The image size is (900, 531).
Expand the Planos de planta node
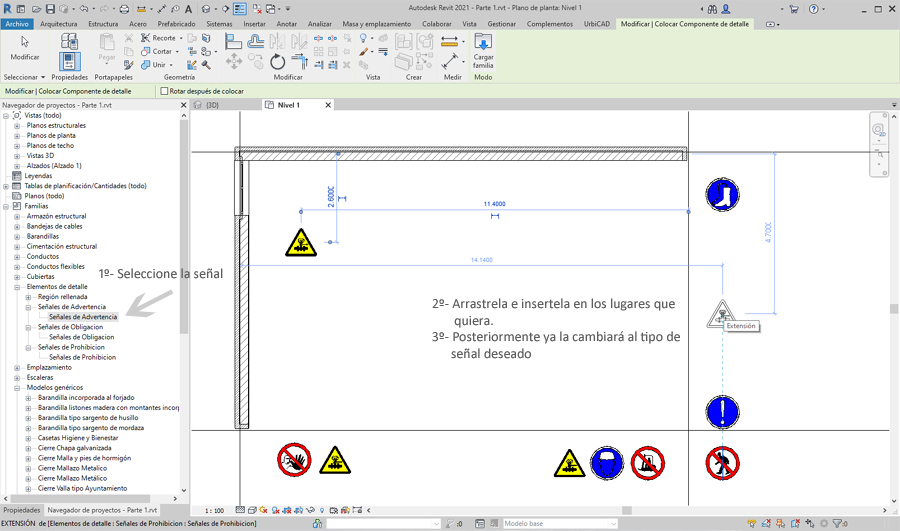[x=17, y=136]
